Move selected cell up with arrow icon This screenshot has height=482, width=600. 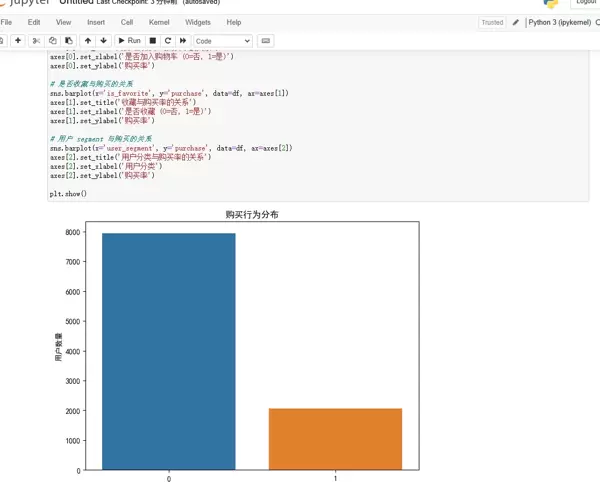pos(88,41)
